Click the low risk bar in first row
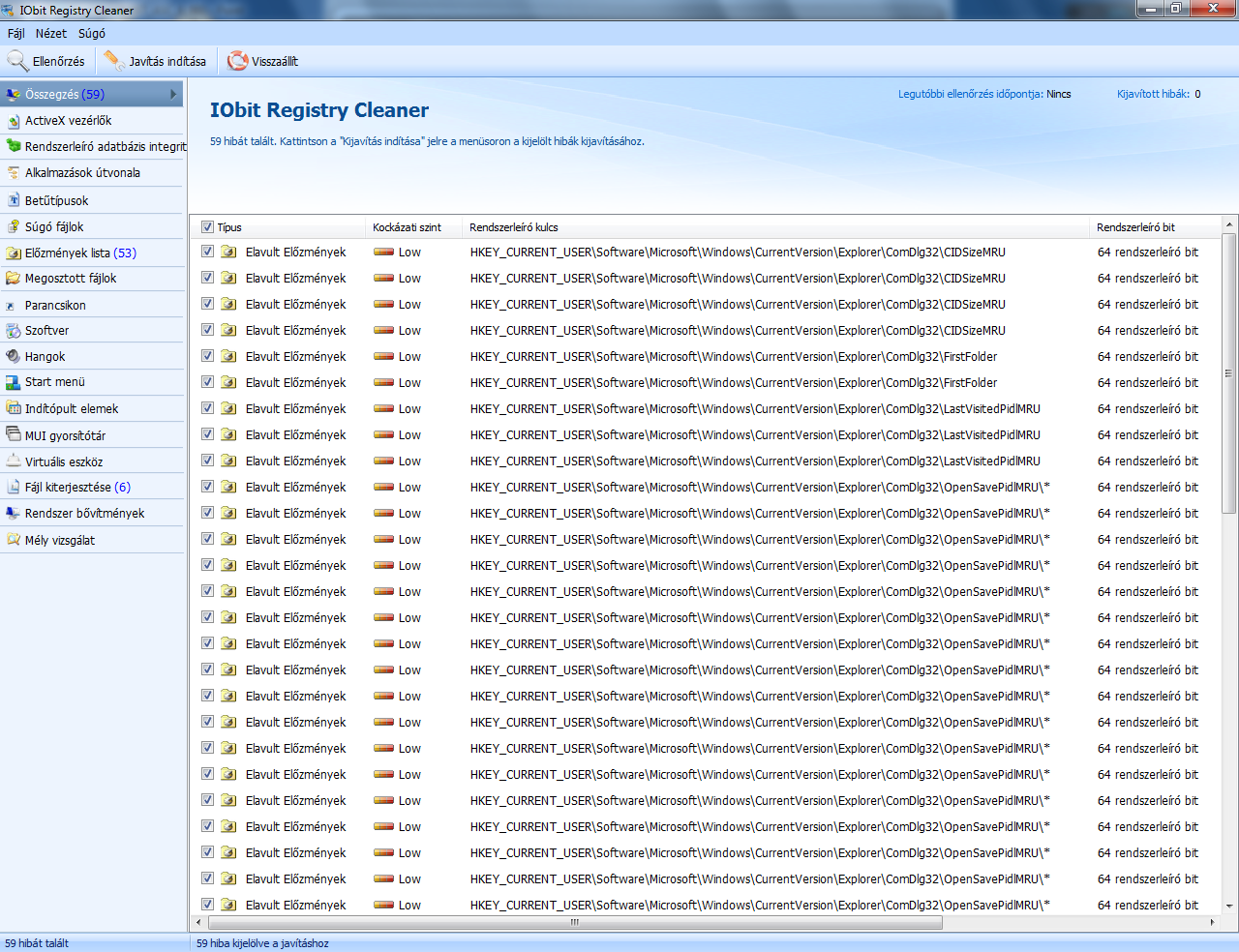Screen dimensions: 1239x952 (383, 252)
